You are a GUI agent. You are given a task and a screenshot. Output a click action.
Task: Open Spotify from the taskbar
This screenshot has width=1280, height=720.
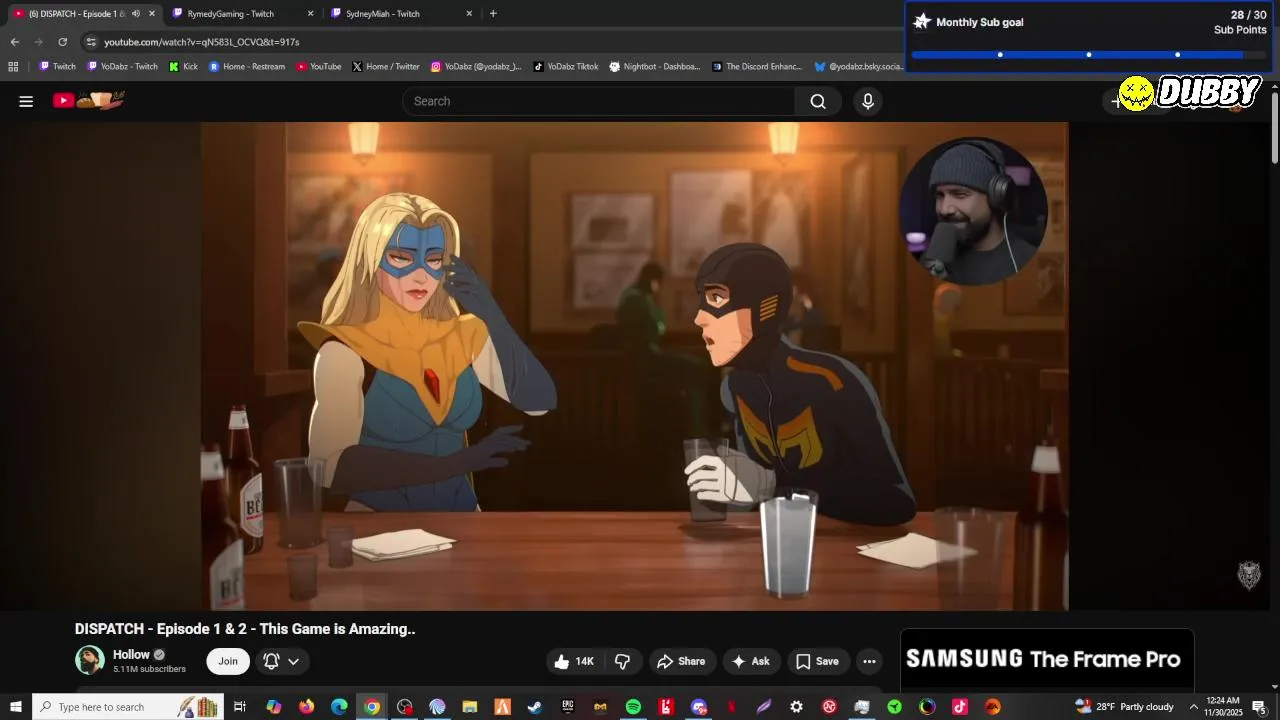(633, 707)
